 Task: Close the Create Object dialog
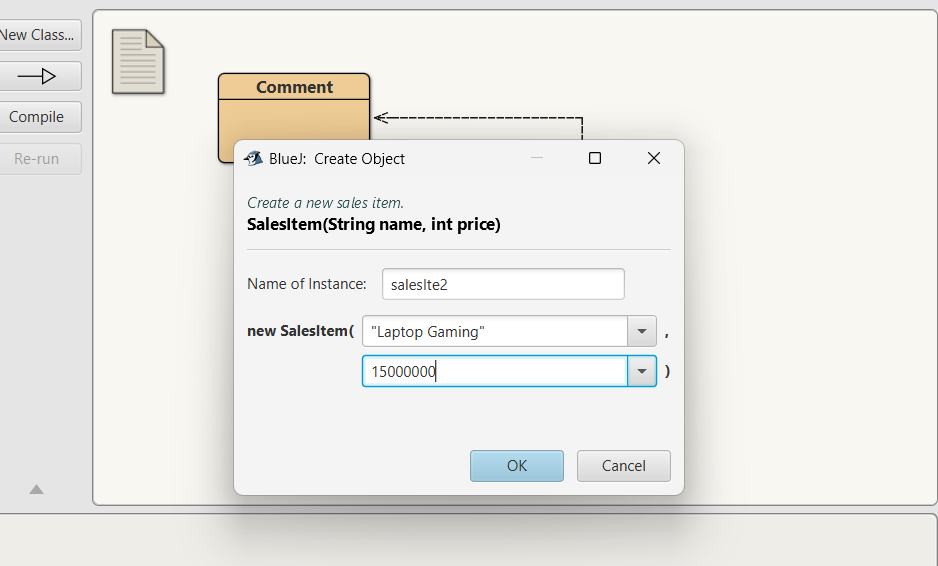(654, 158)
